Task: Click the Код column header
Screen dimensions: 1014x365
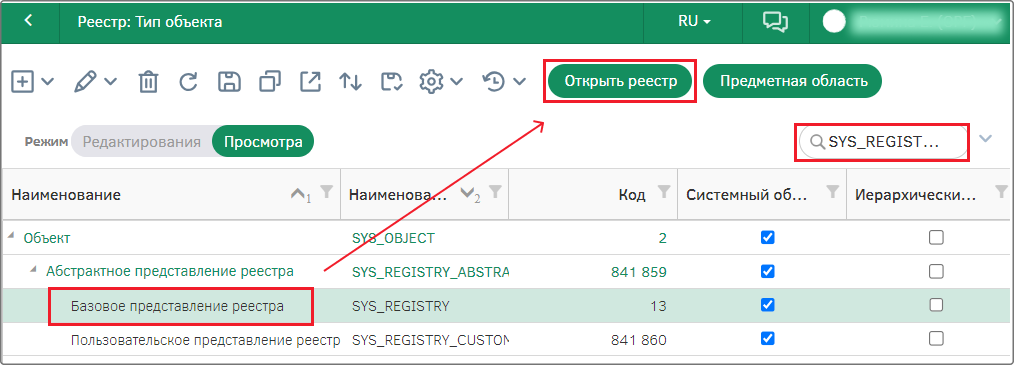Action: pyautogui.click(x=632, y=195)
